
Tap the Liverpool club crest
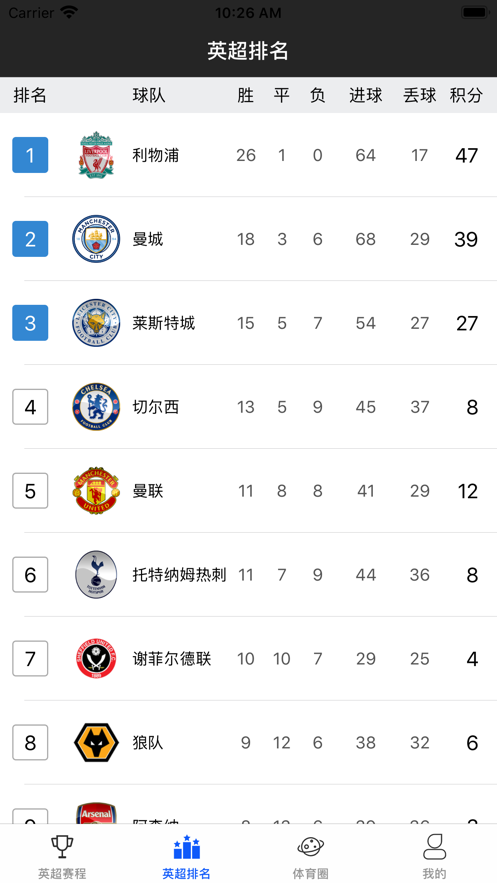[x=96, y=155]
